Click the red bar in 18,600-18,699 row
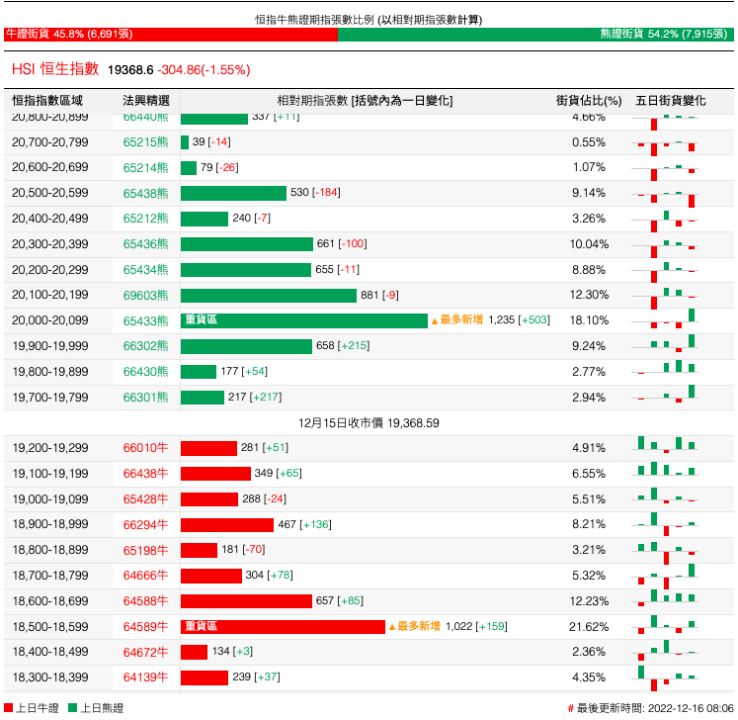Image resolution: width=738 pixels, height=720 pixels. click(246, 601)
